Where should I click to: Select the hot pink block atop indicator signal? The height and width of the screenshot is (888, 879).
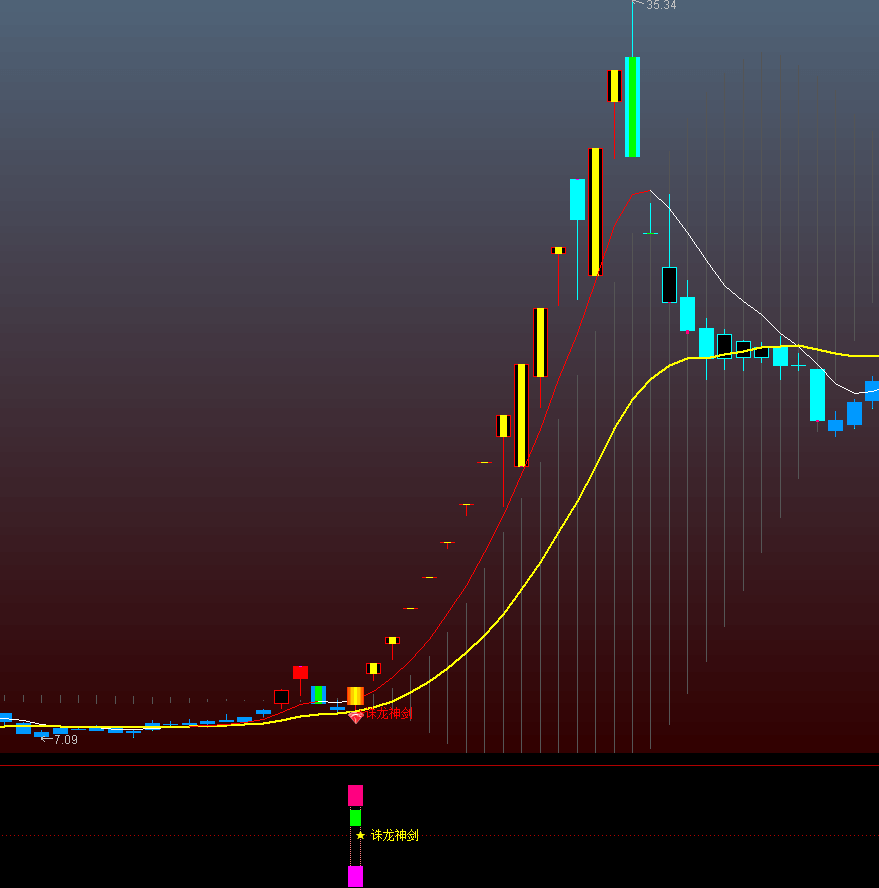click(355, 795)
